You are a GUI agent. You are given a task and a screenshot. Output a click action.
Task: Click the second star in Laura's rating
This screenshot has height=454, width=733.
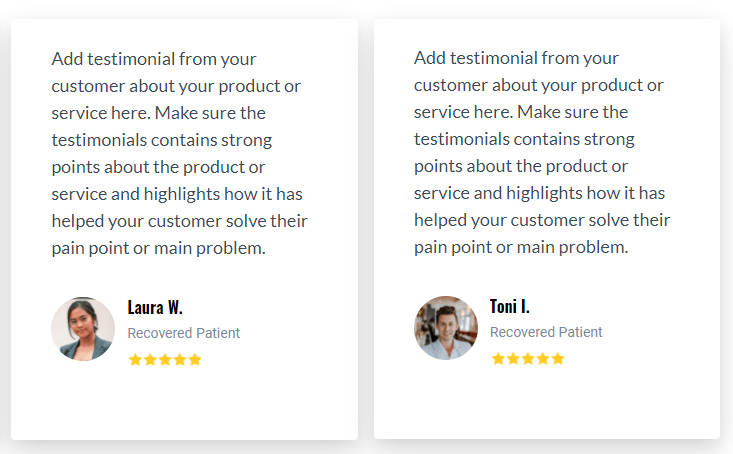(150, 360)
